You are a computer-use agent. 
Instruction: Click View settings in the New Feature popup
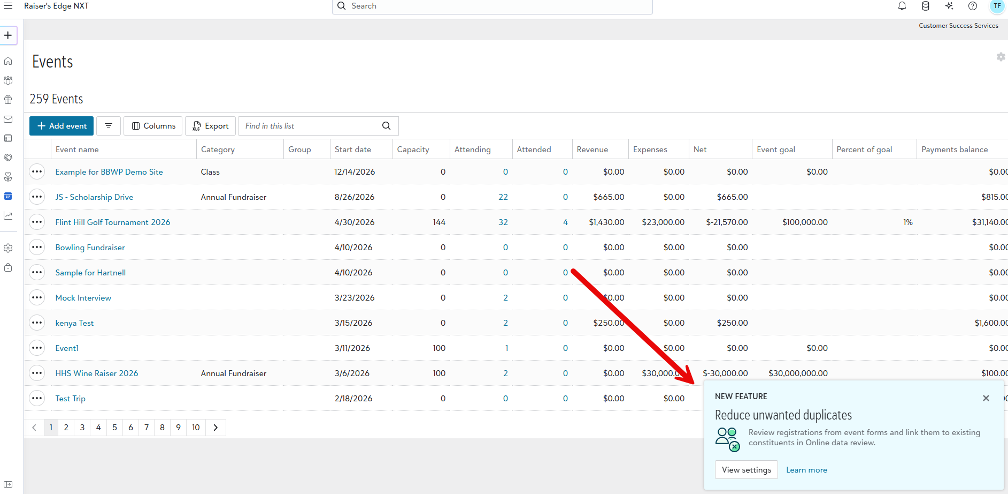pyautogui.click(x=746, y=470)
